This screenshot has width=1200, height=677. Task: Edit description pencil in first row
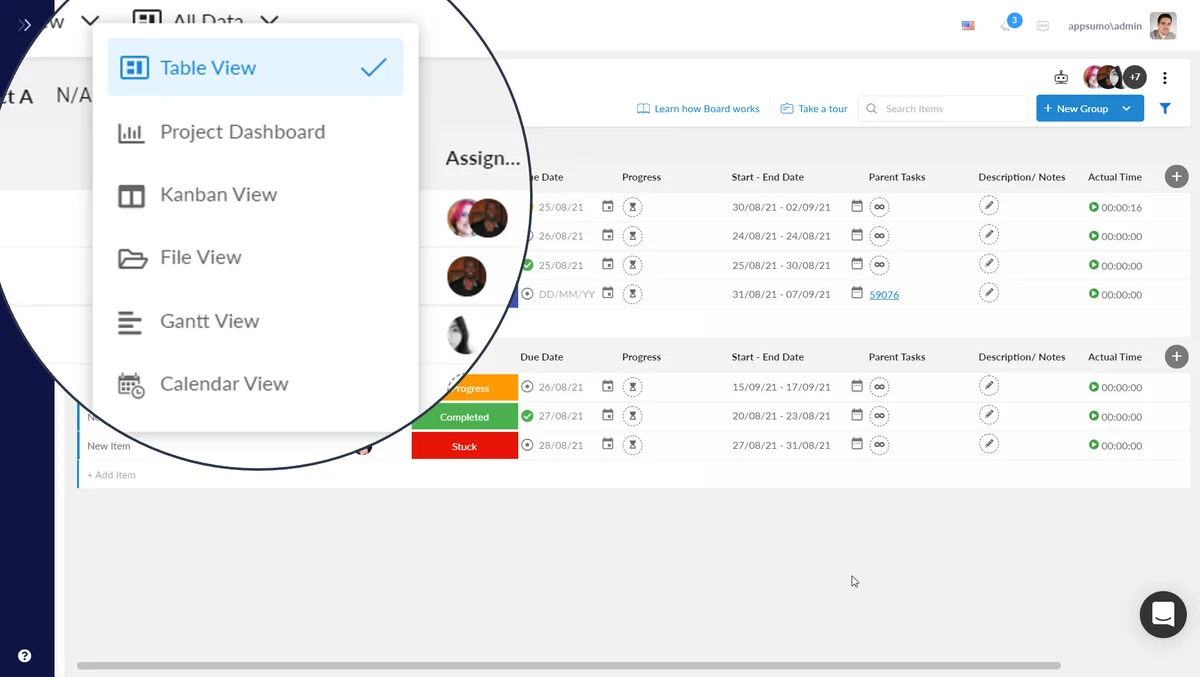click(988, 207)
